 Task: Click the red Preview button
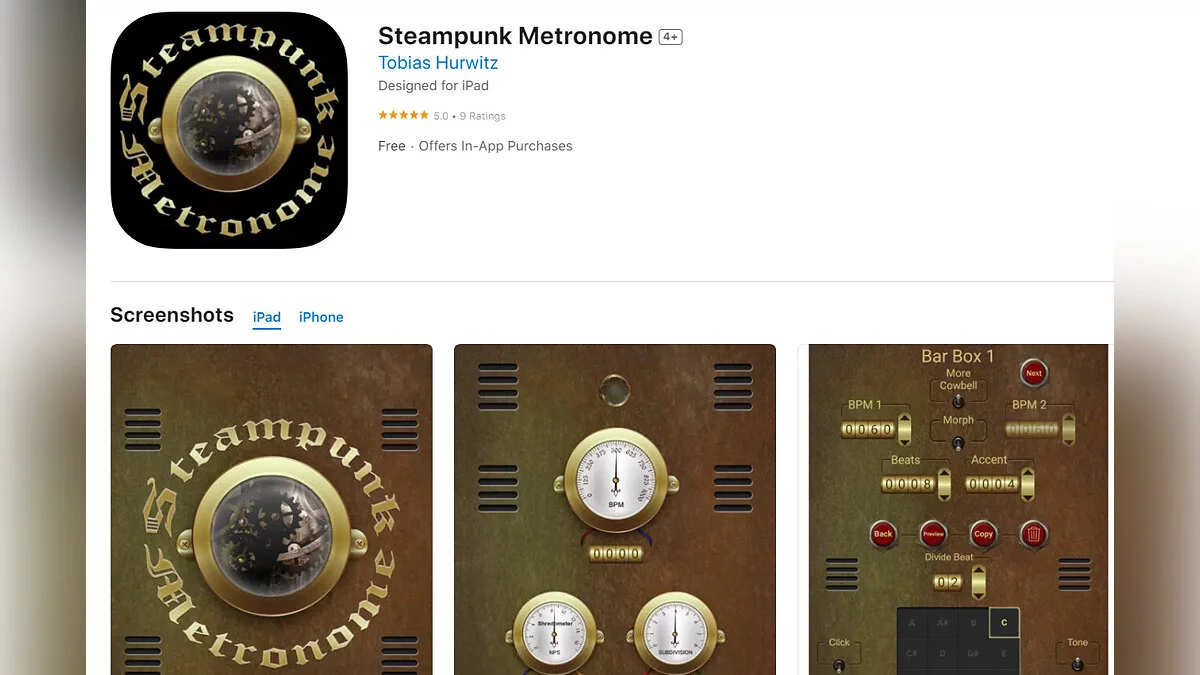(933, 533)
